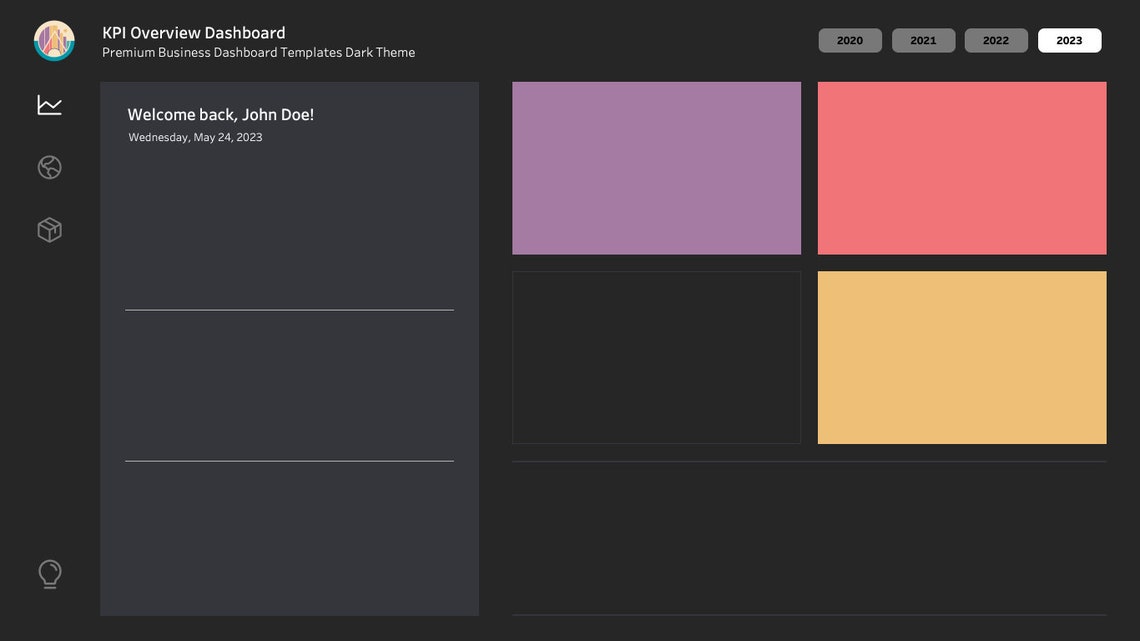The width and height of the screenshot is (1140, 641).
Task: Switch the year filter to 2021
Action: pos(922,40)
